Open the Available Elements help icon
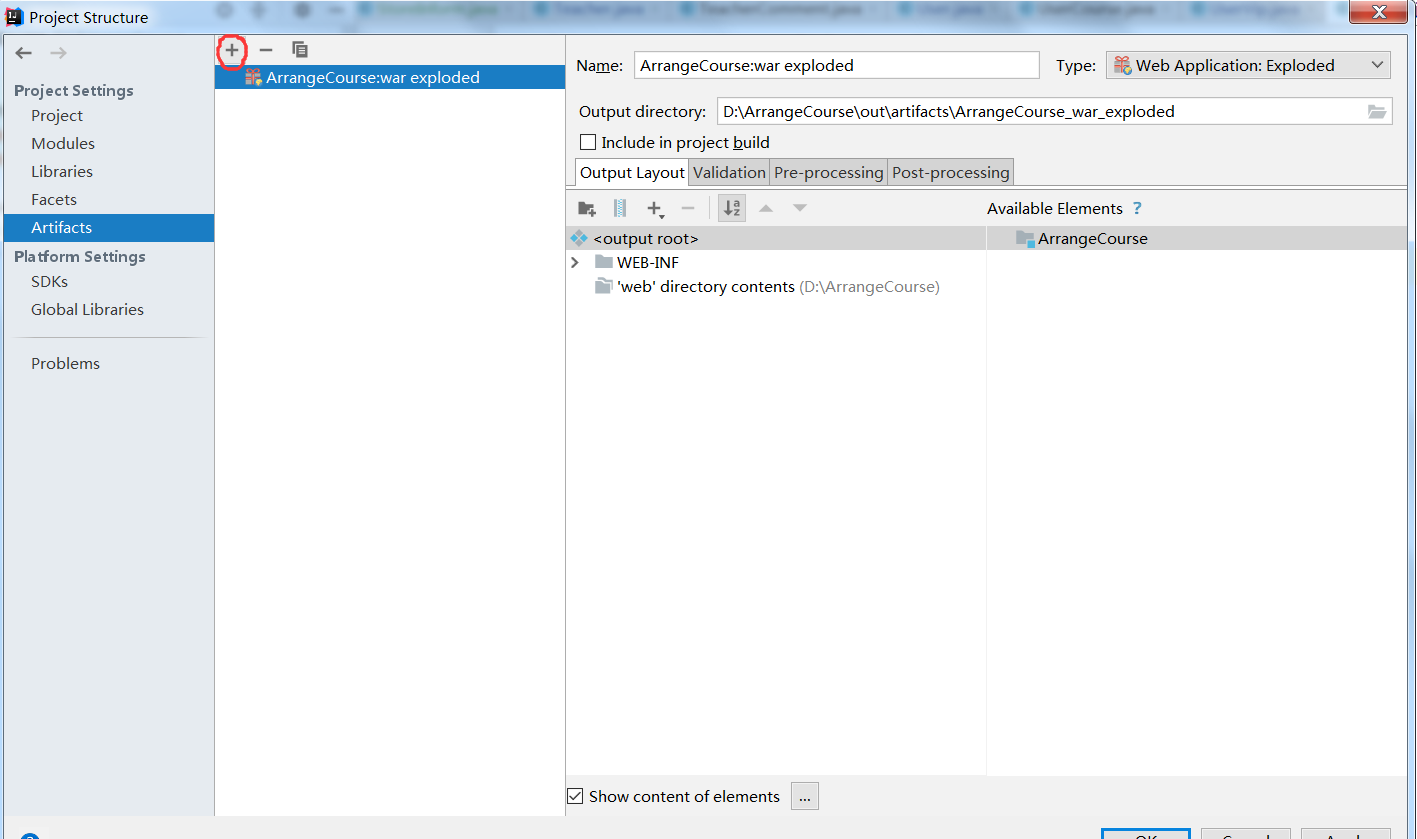This screenshot has height=839, width=1417. 1137,208
